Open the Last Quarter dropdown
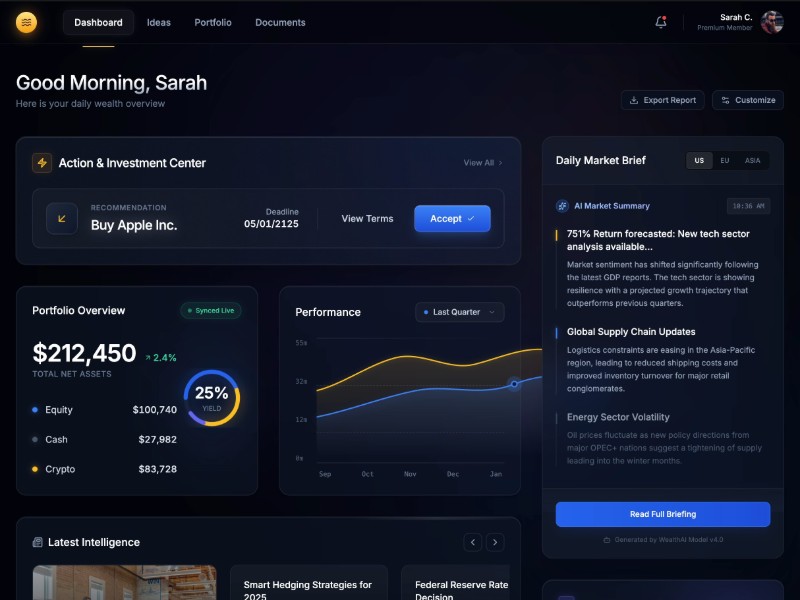This screenshot has height=600, width=800. [459, 312]
